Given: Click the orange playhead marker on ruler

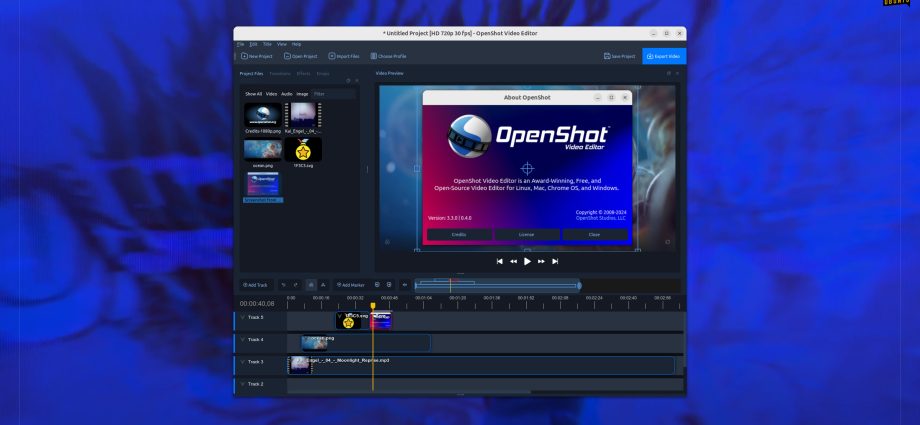Looking at the screenshot, I should point(373,306).
